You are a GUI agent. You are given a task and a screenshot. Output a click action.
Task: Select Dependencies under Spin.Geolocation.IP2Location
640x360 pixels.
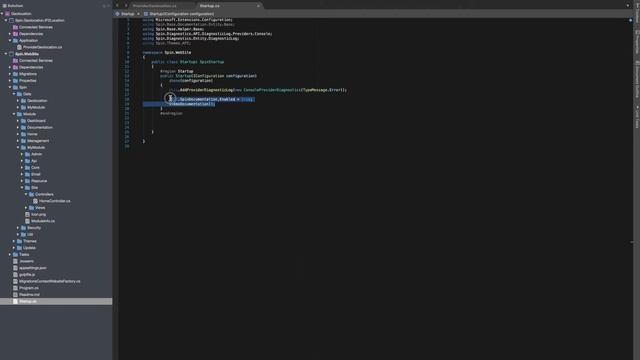pyautogui.click(x=56, y=34)
